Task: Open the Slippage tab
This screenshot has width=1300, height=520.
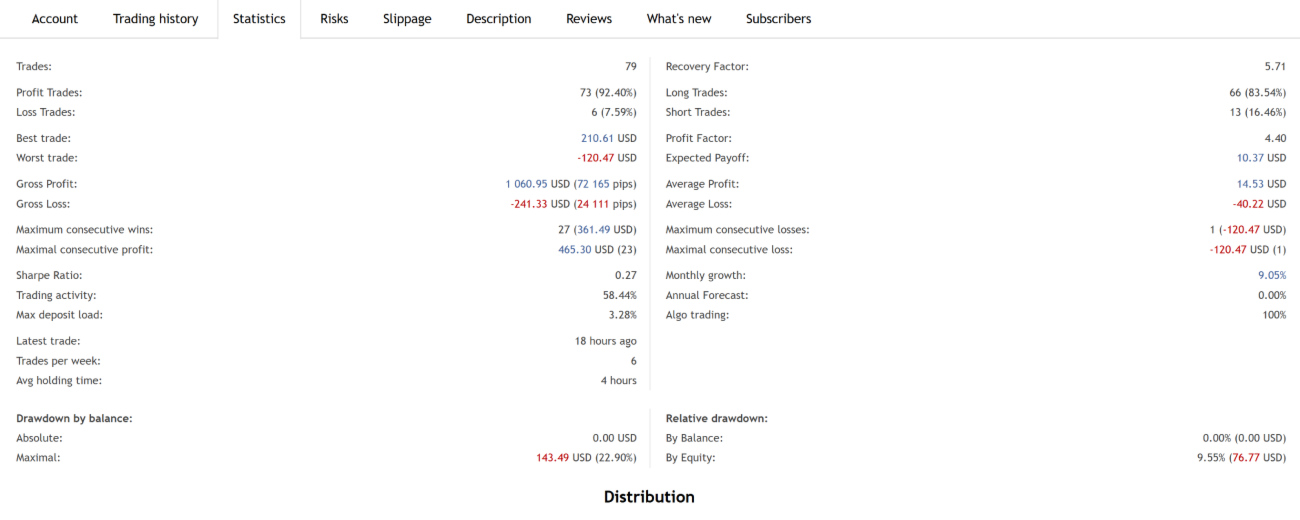Action: pos(407,19)
